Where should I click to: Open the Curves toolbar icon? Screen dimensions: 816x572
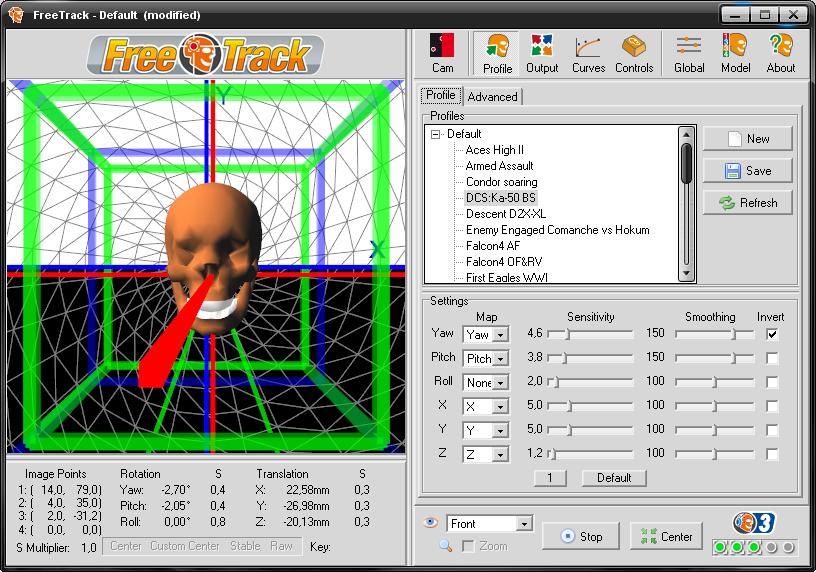[588, 54]
